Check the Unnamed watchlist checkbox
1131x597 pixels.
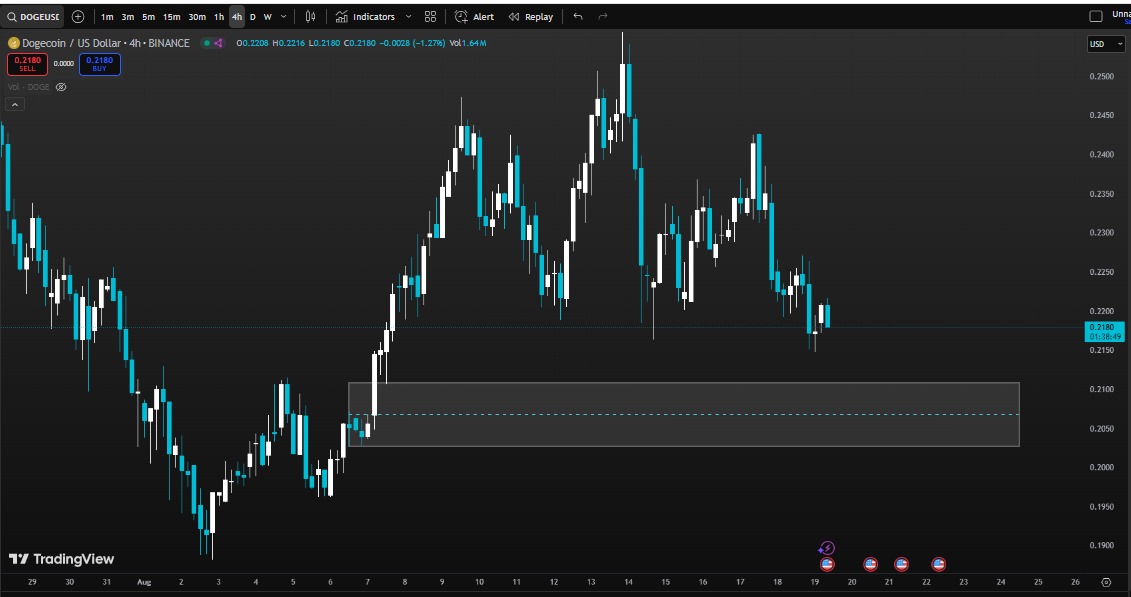tap(1095, 15)
